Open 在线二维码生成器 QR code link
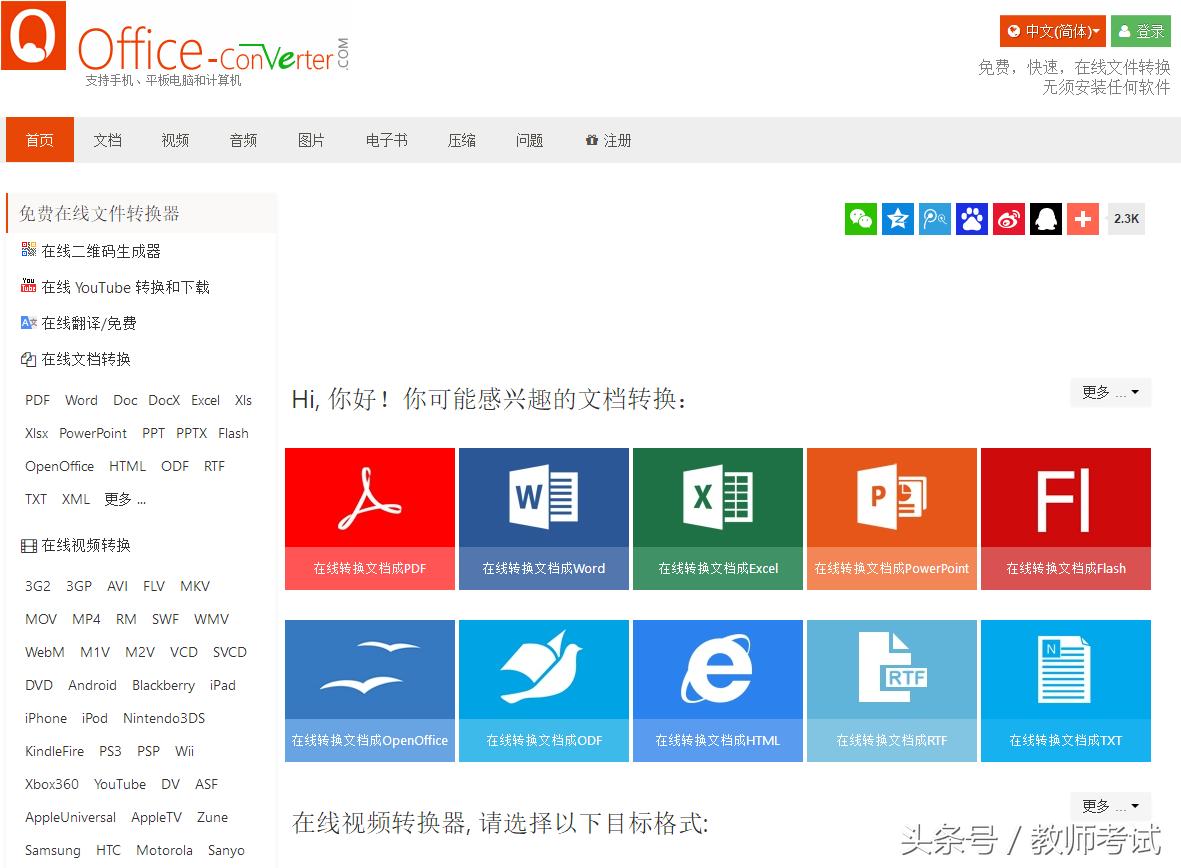 tap(91, 251)
